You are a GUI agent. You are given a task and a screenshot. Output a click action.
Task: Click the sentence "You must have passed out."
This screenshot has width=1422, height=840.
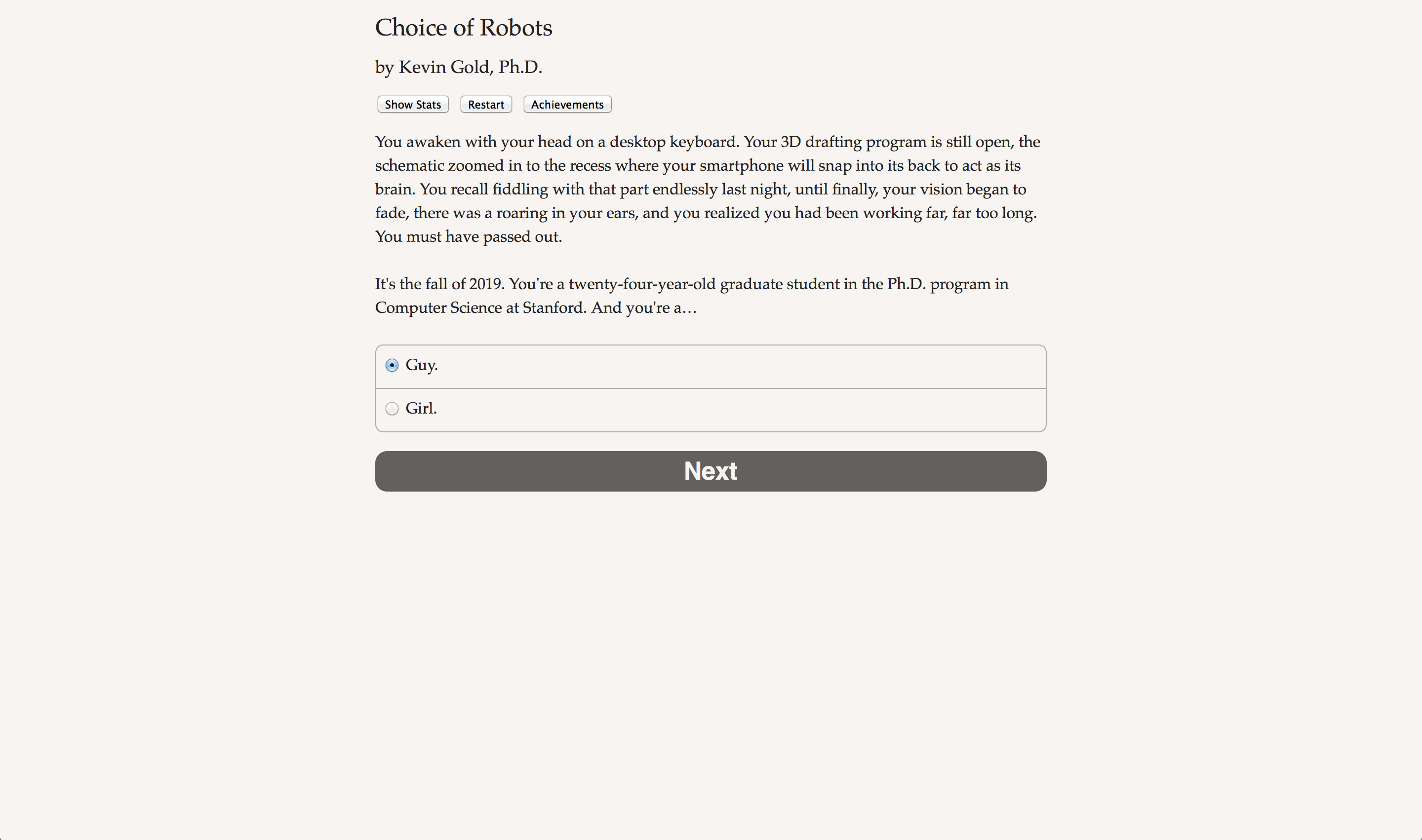click(469, 236)
